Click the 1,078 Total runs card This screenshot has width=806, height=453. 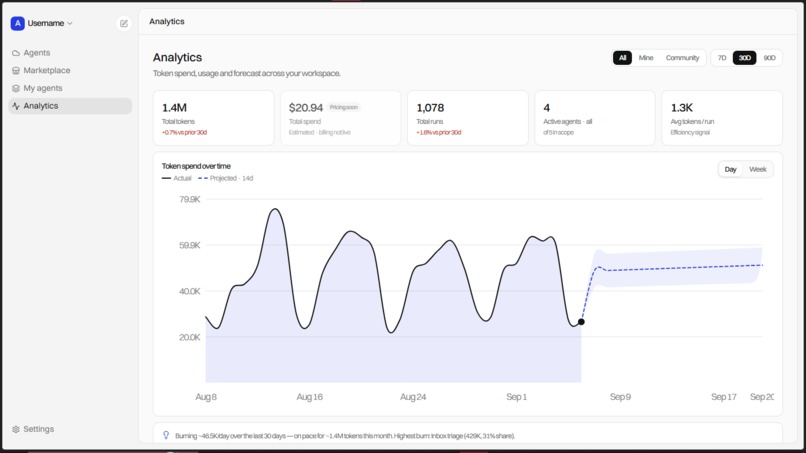coord(468,118)
